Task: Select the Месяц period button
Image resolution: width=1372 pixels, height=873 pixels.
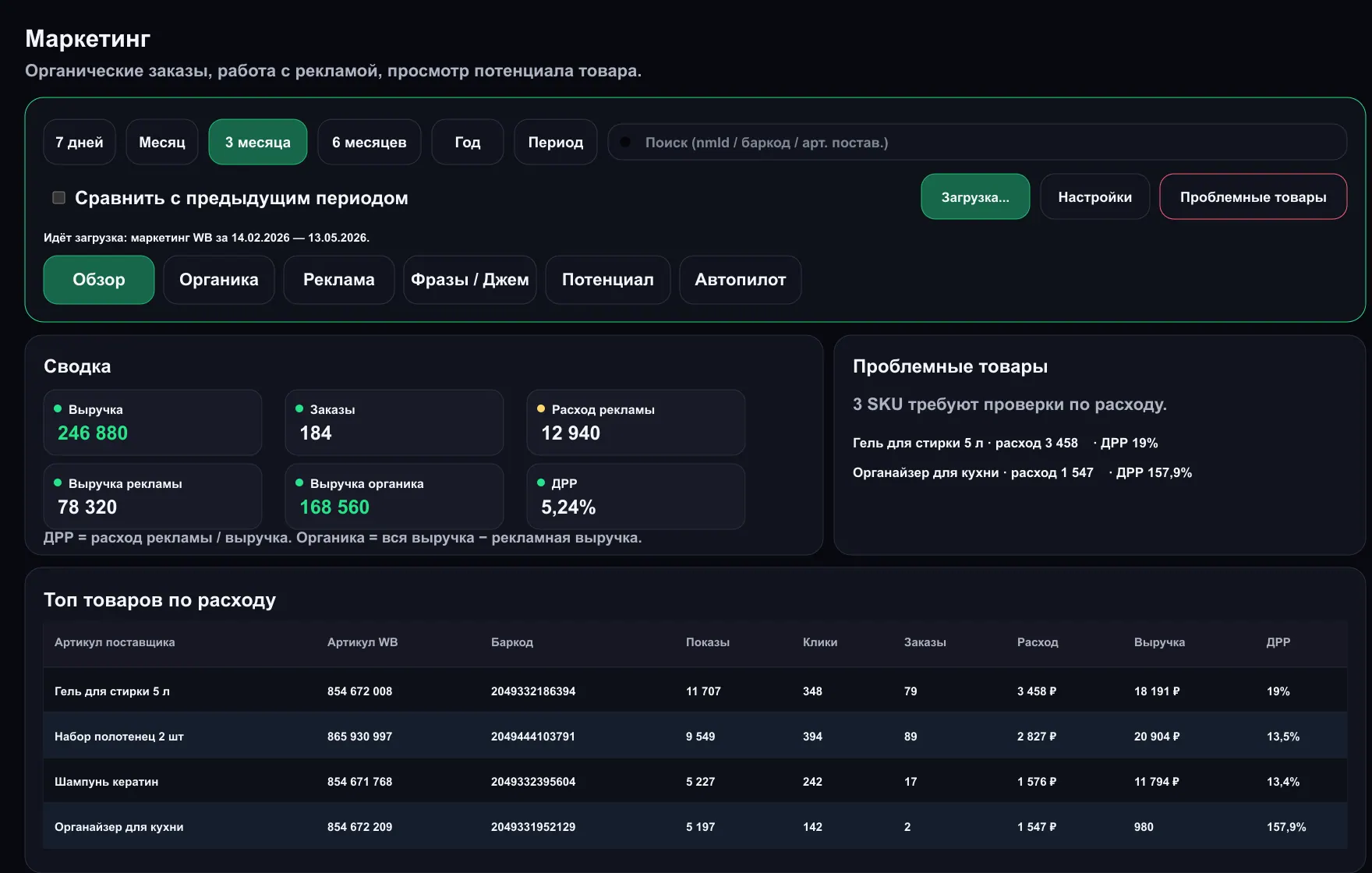Action: (162, 142)
